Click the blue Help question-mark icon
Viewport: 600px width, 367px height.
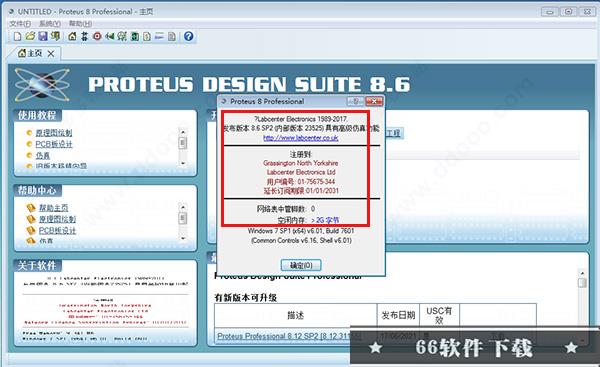[188, 36]
